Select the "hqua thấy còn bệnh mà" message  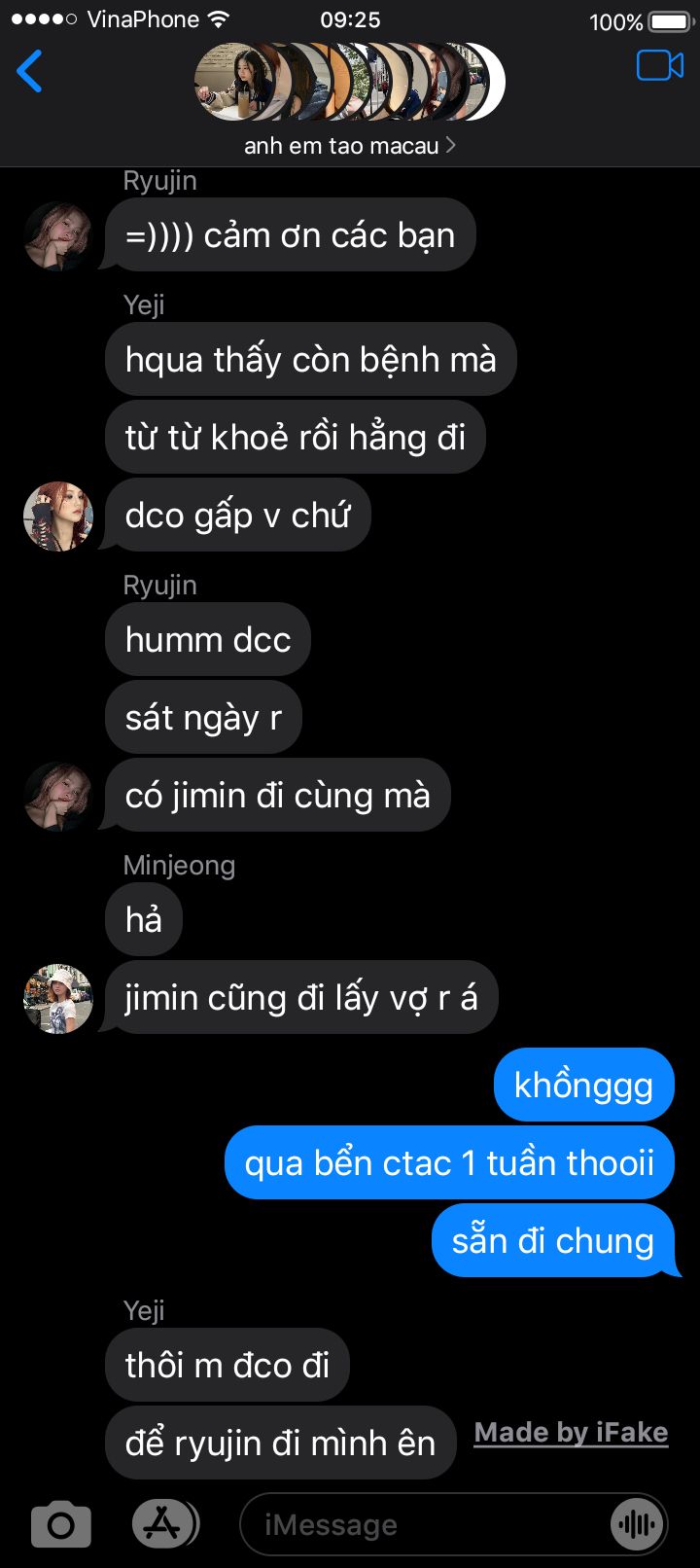click(311, 359)
